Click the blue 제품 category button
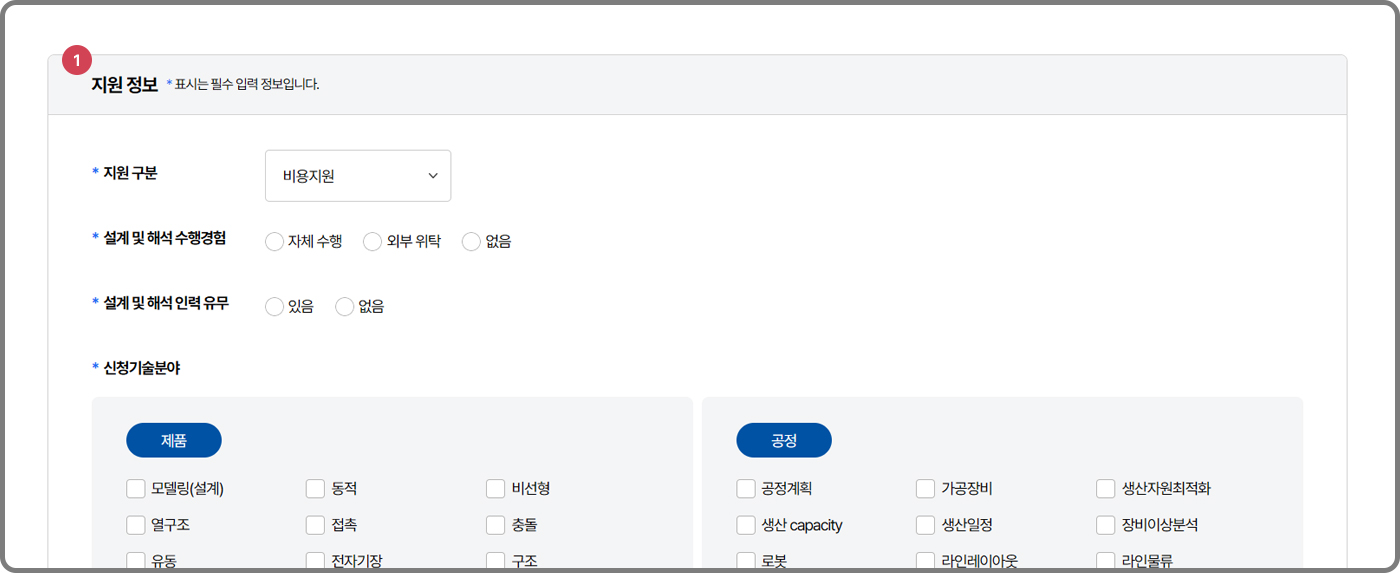Screen dimensions: 1400x573 [174, 440]
